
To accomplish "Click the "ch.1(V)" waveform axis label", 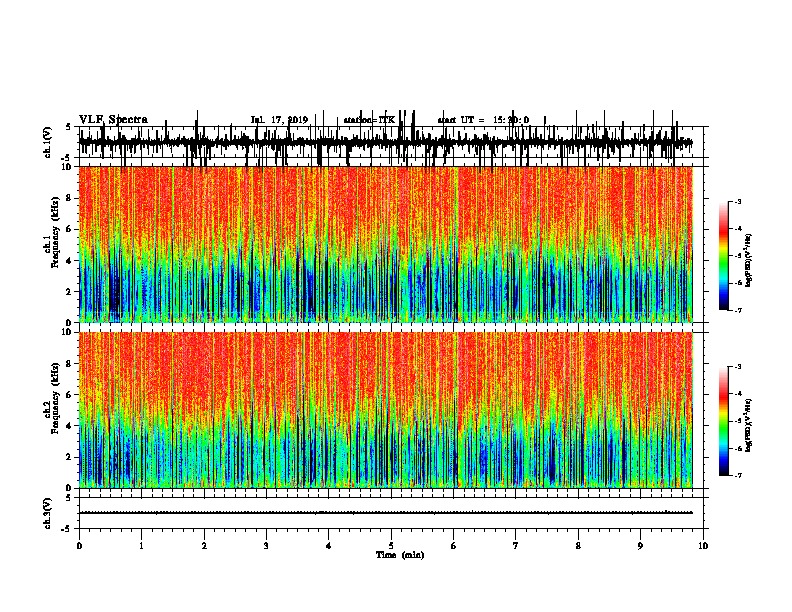I will [48, 142].
